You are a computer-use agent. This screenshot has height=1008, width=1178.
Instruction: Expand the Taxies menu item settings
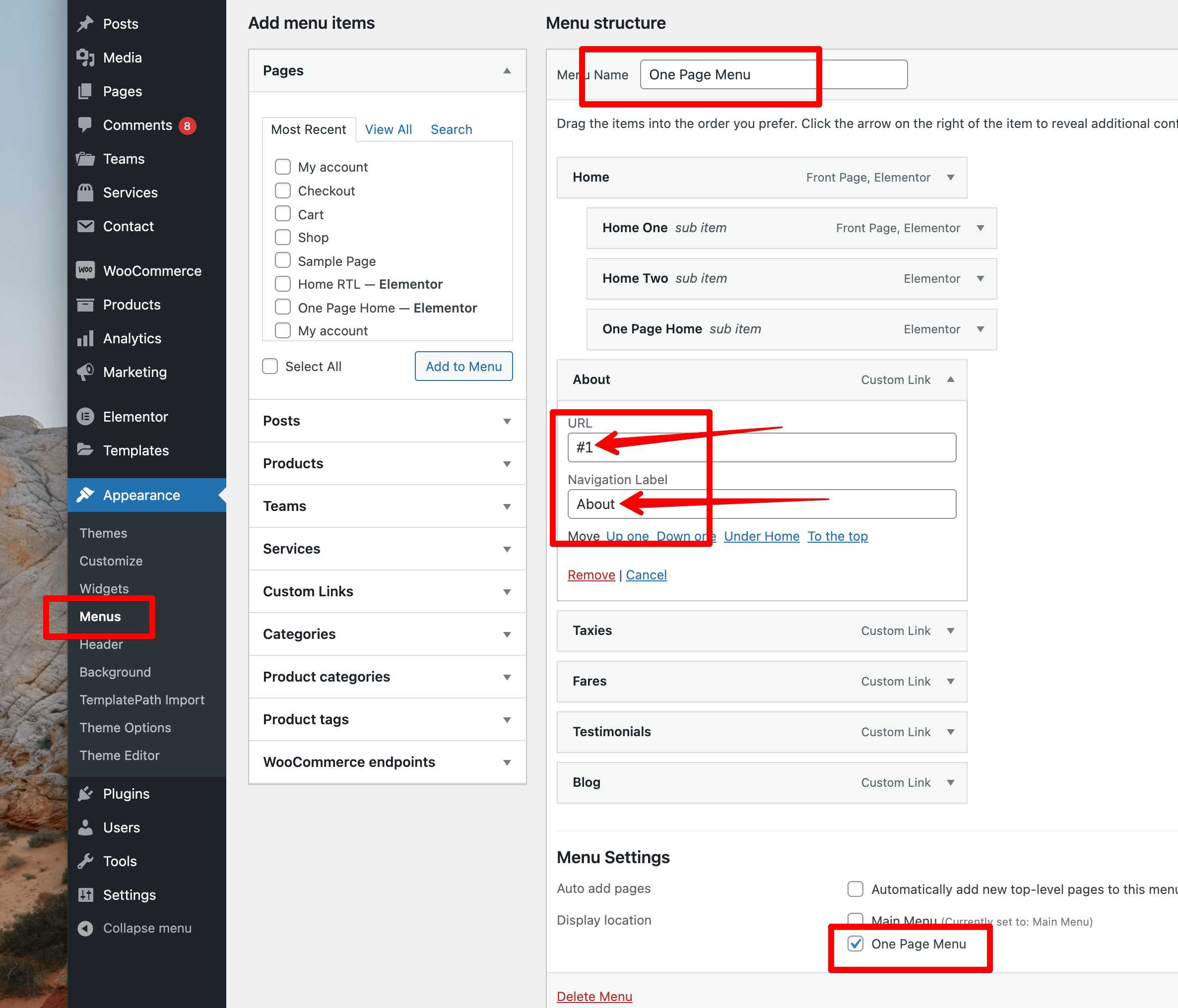click(951, 630)
